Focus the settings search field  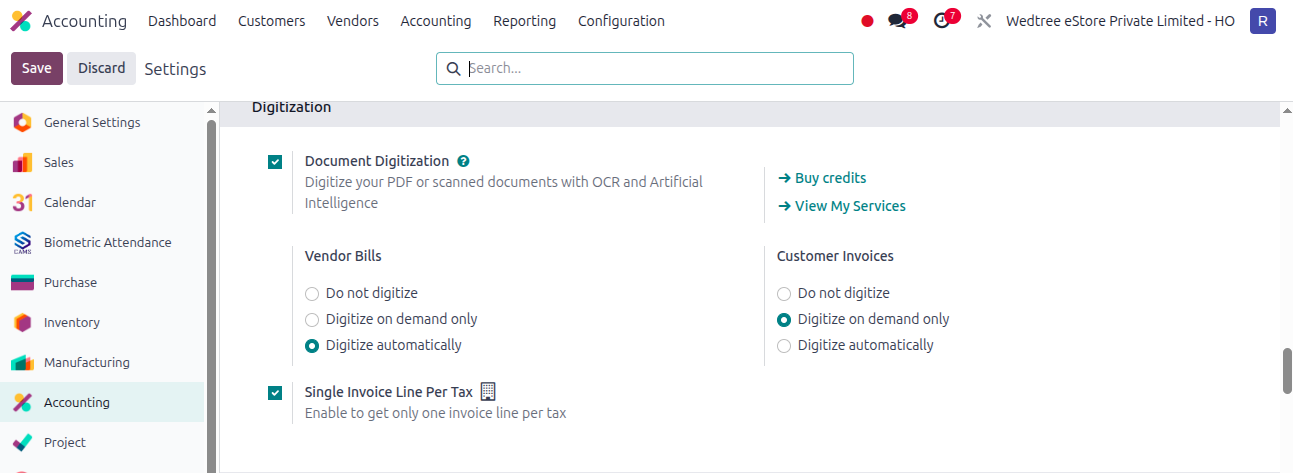coord(645,68)
